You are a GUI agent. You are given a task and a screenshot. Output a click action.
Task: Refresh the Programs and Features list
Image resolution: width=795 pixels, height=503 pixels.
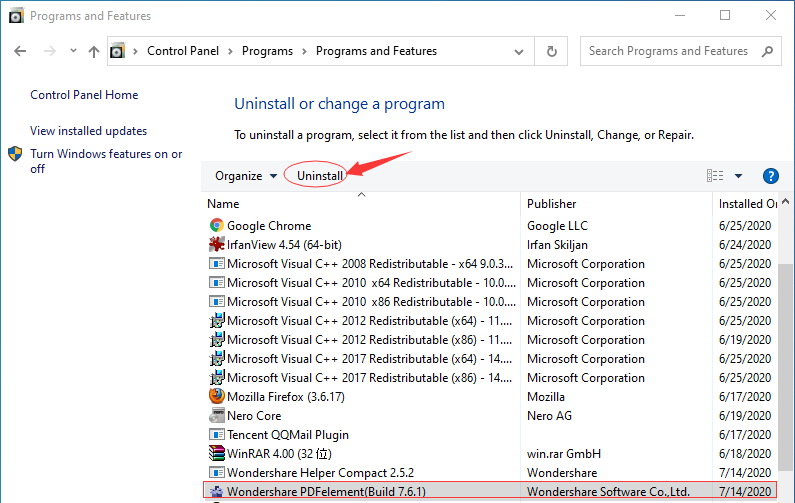[552, 51]
